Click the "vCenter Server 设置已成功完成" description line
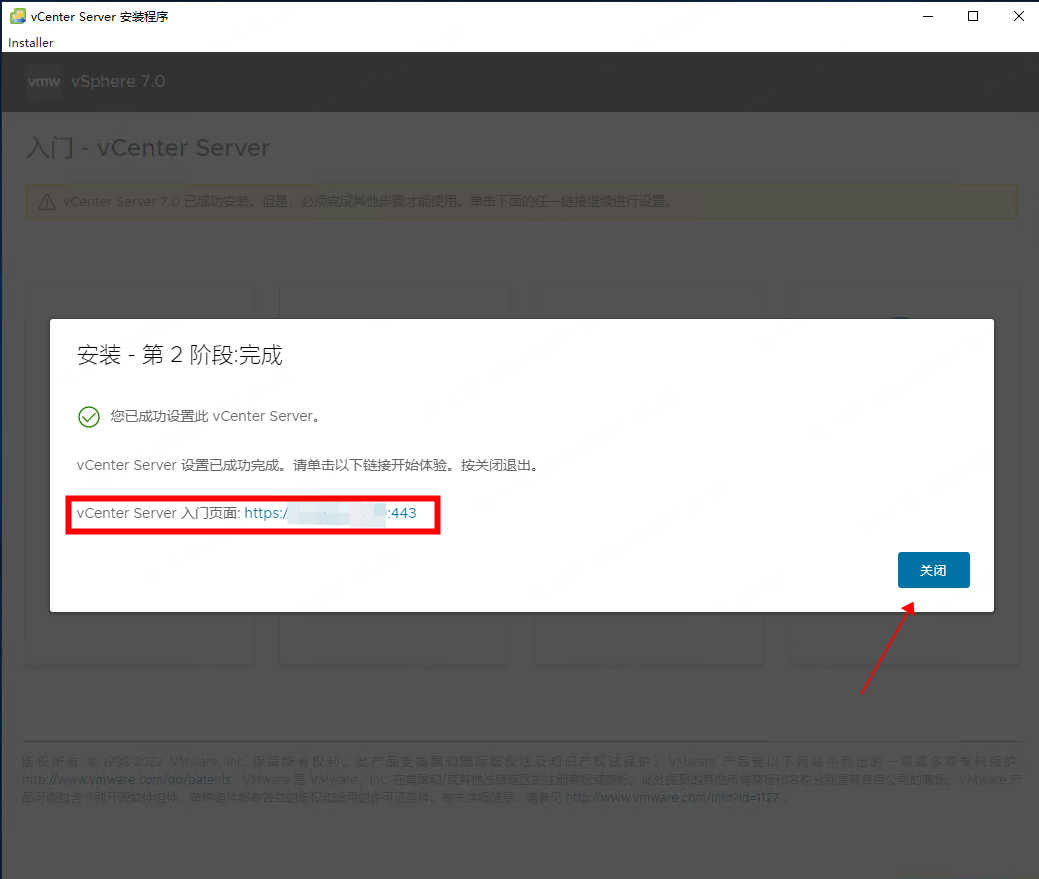This screenshot has width=1039, height=879. 307,466
